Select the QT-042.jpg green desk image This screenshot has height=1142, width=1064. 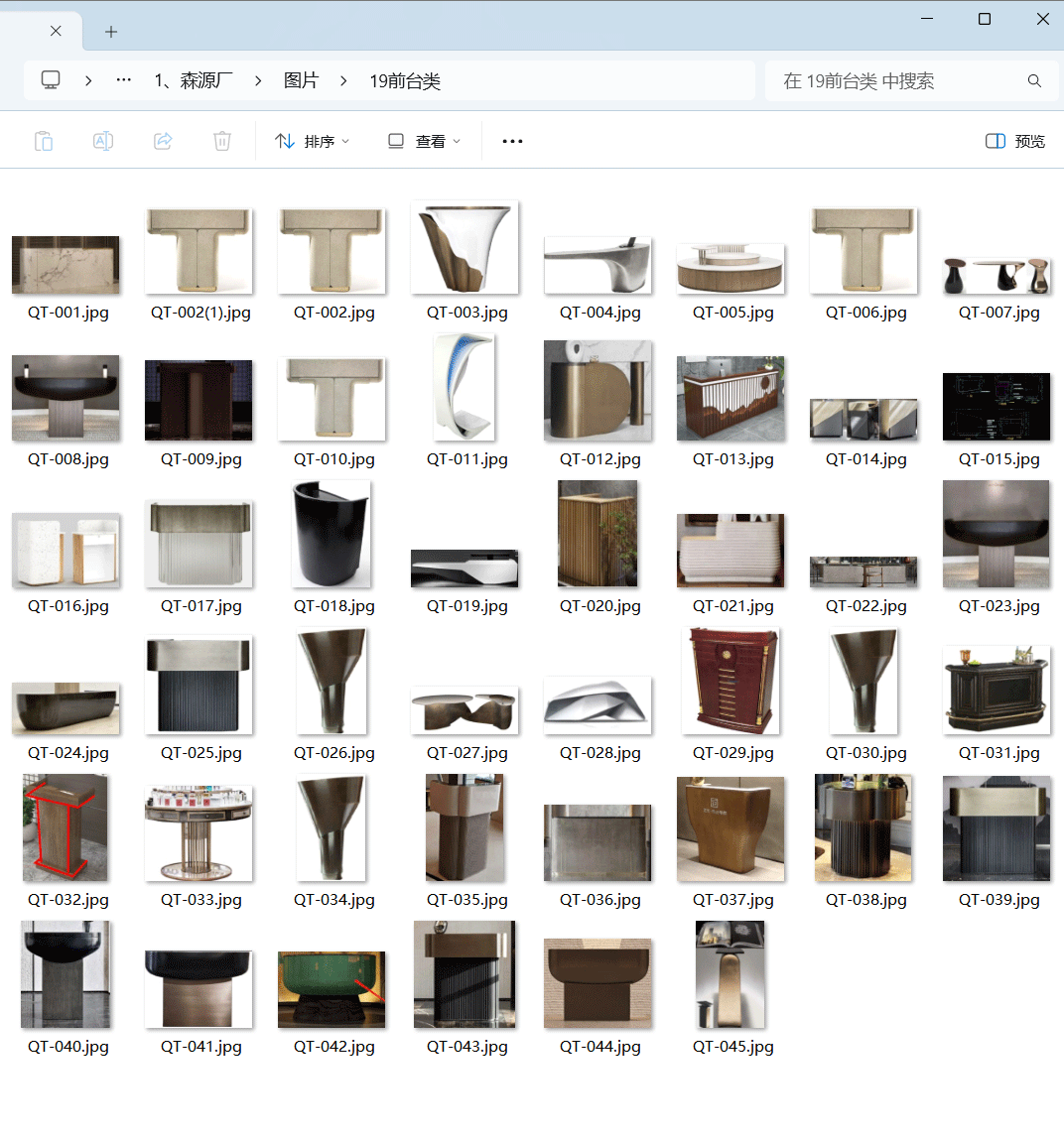(x=332, y=989)
